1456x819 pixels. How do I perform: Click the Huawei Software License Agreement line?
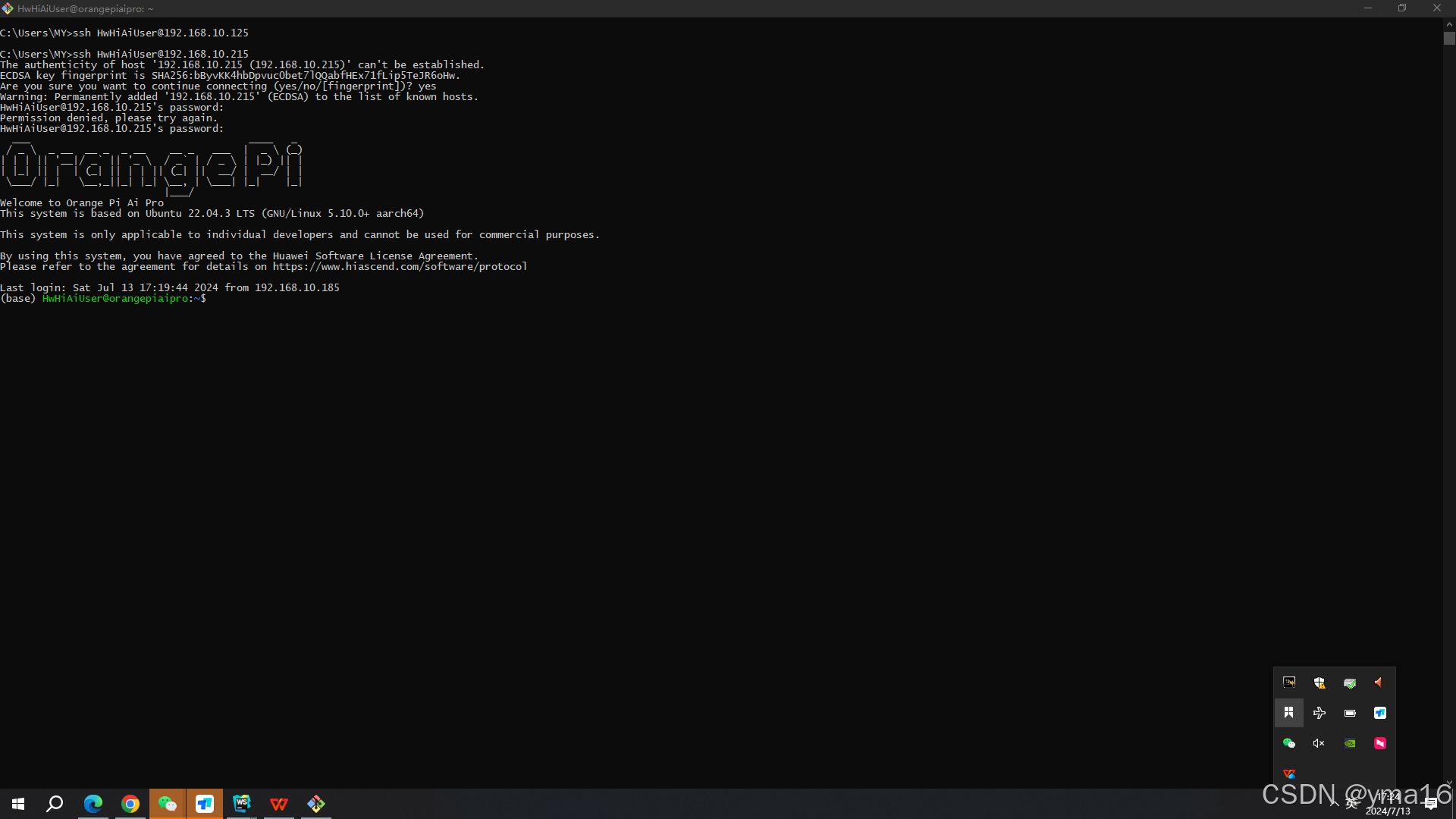[240, 256]
